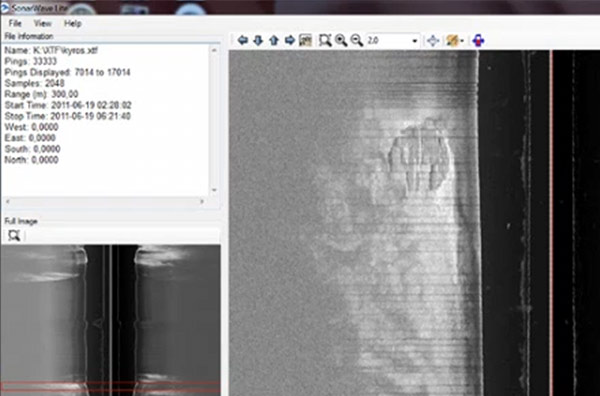Click the Full Image panel zoom icon
The height and width of the screenshot is (396, 600).
[x=14, y=235]
